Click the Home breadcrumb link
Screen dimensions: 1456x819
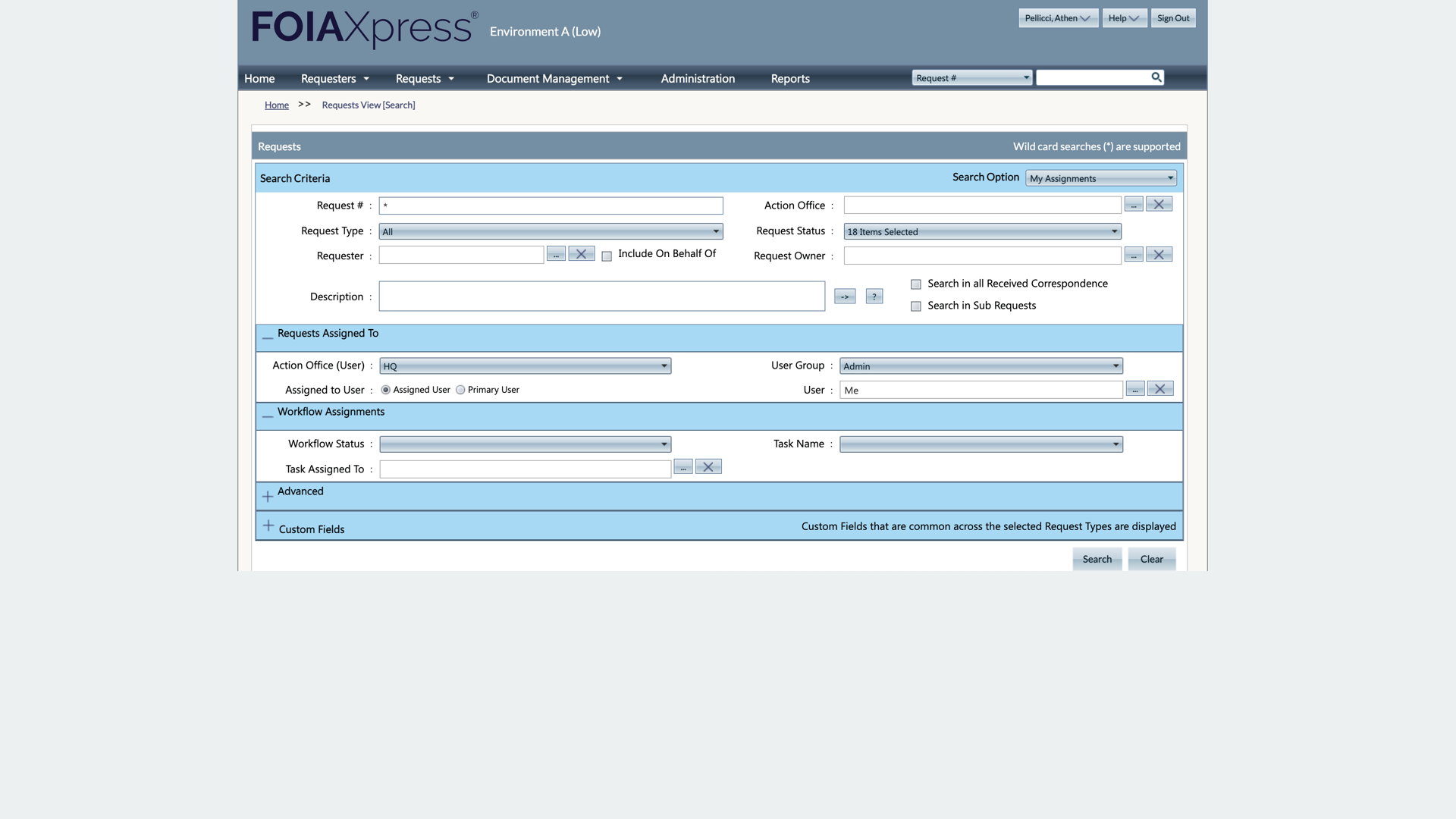[276, 105]
